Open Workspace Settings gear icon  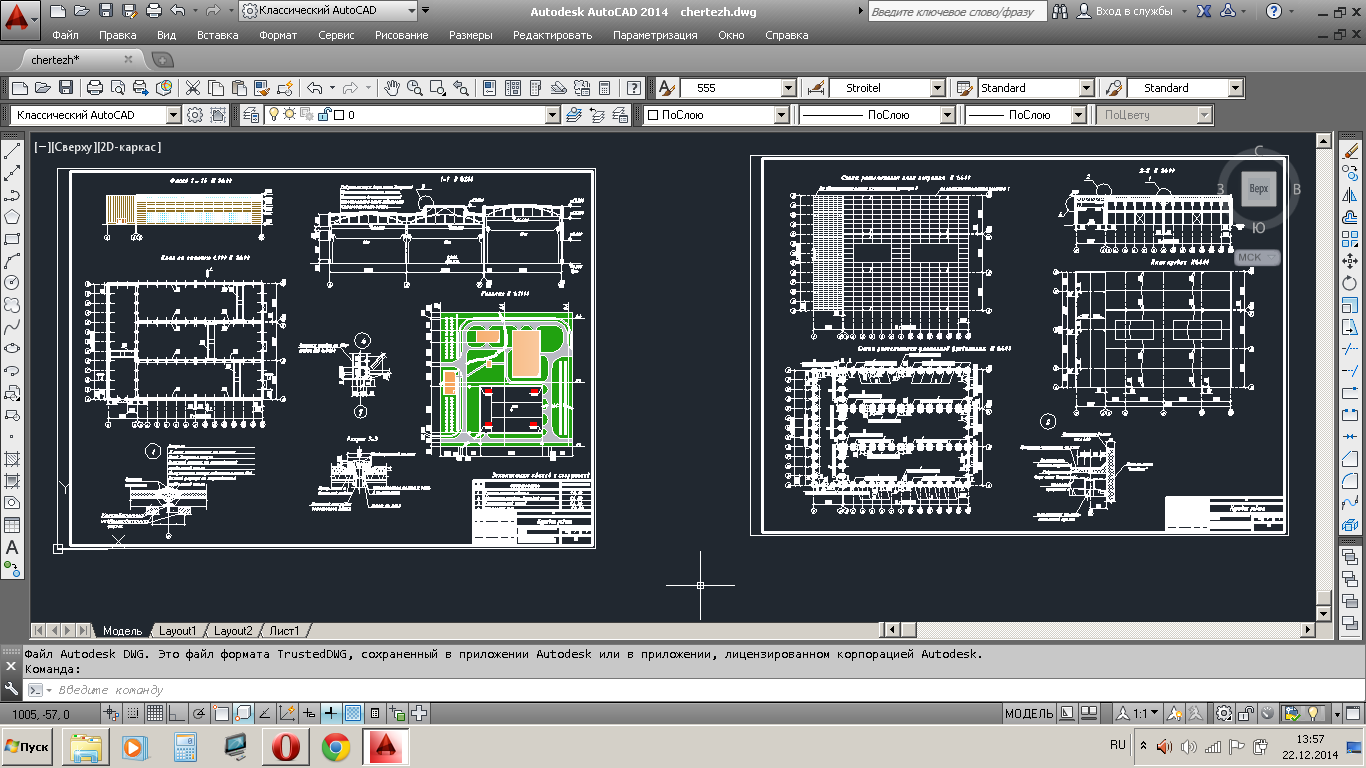[x=194, y=115]
